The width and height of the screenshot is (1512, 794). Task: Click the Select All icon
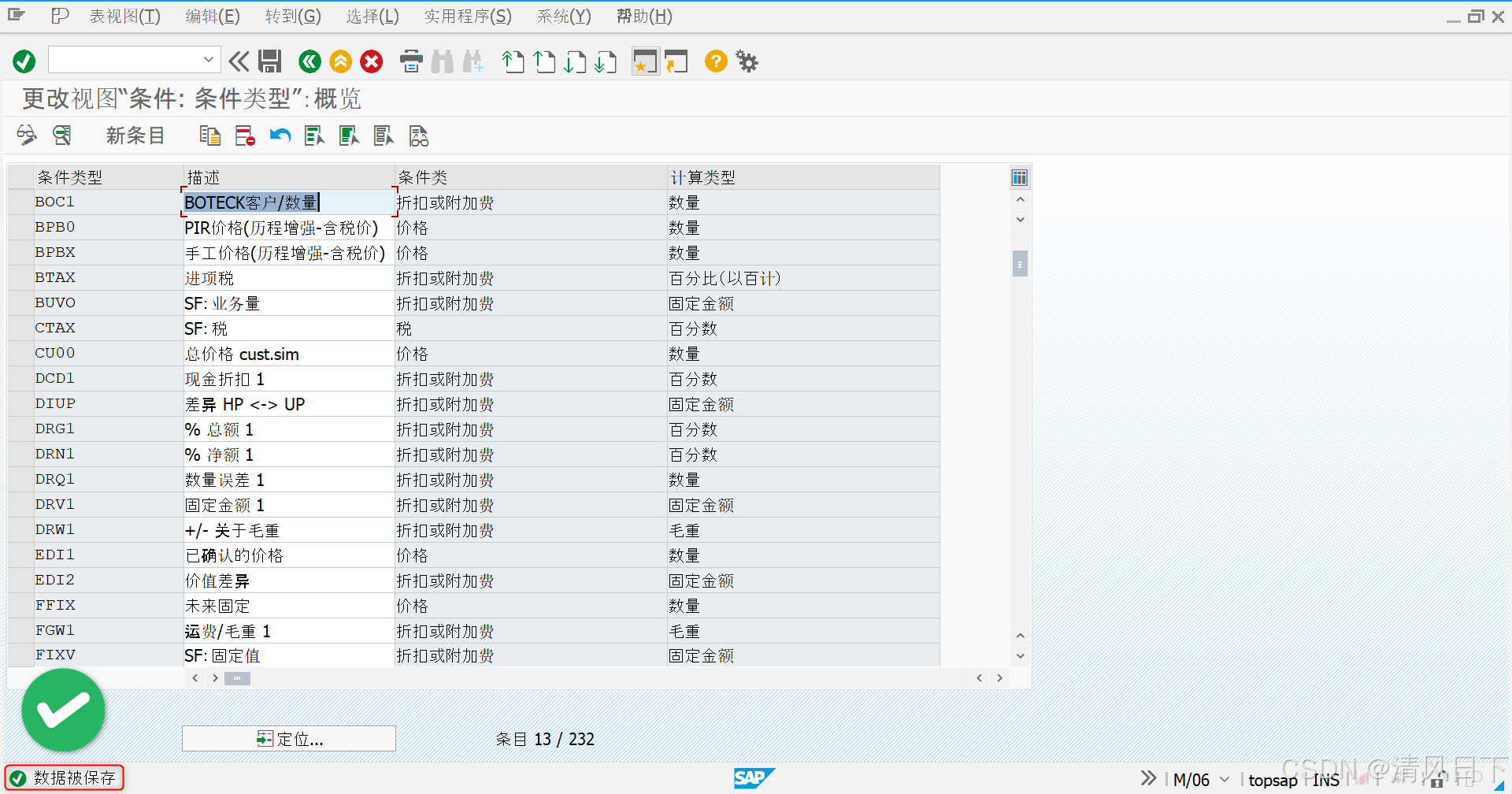point(314,135)
